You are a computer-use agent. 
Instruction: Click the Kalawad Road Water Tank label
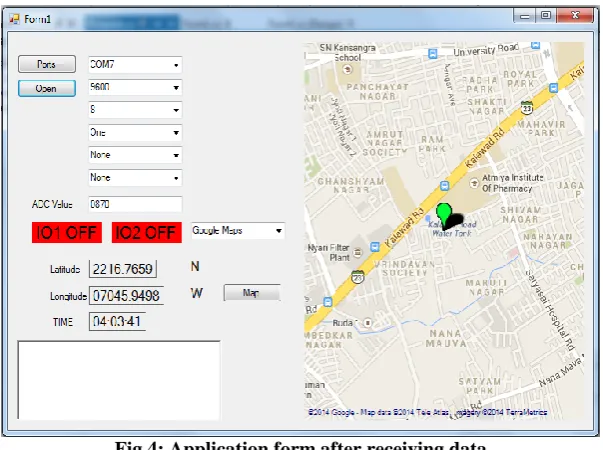[452, 229]
